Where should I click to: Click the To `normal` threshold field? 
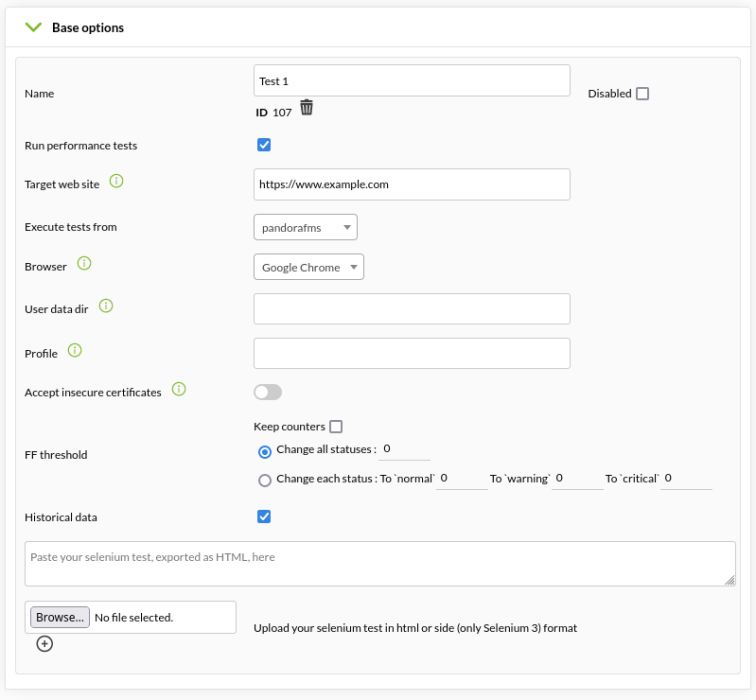pos(462,479)
